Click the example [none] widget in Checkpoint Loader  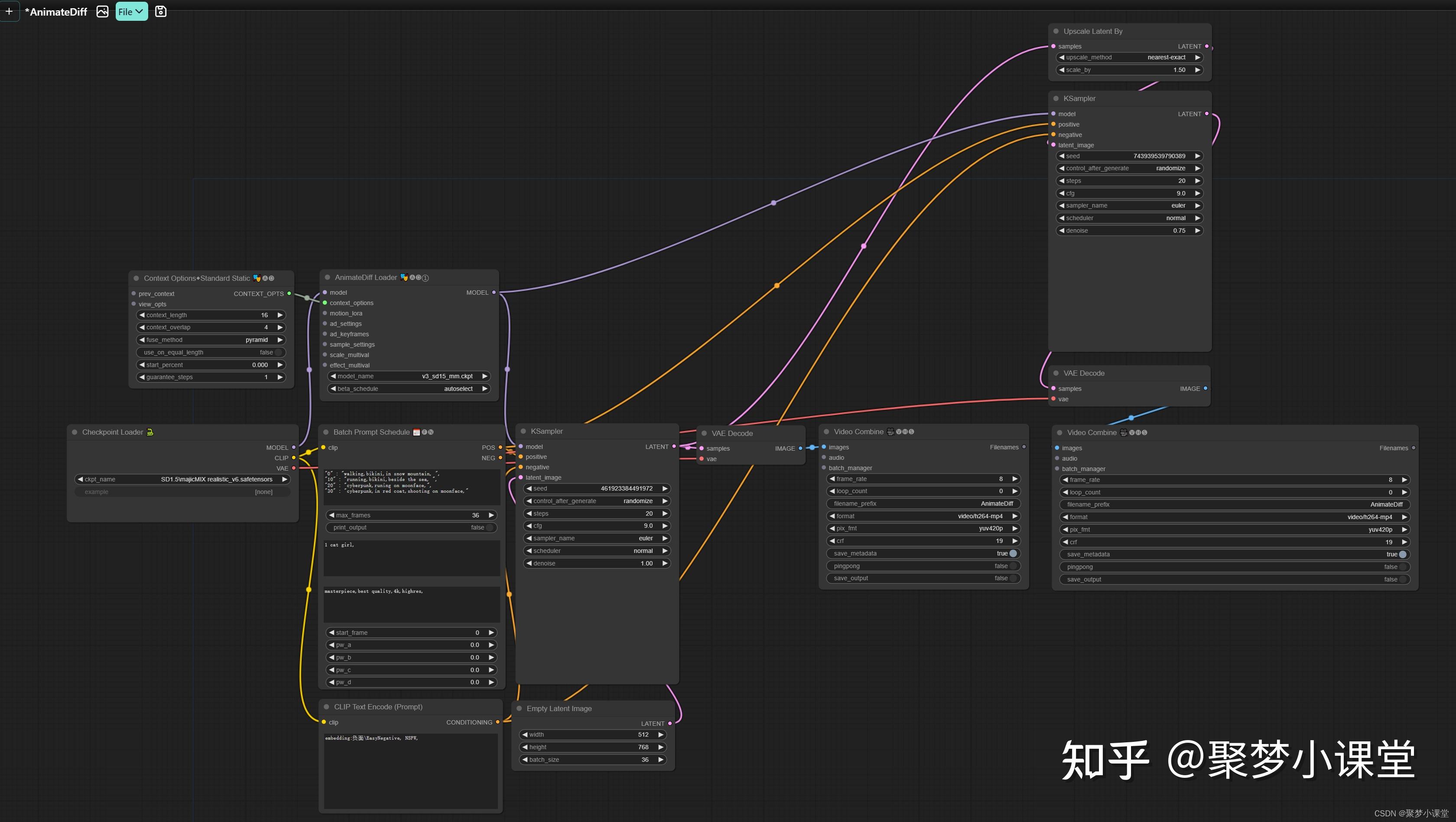point(182,491)
